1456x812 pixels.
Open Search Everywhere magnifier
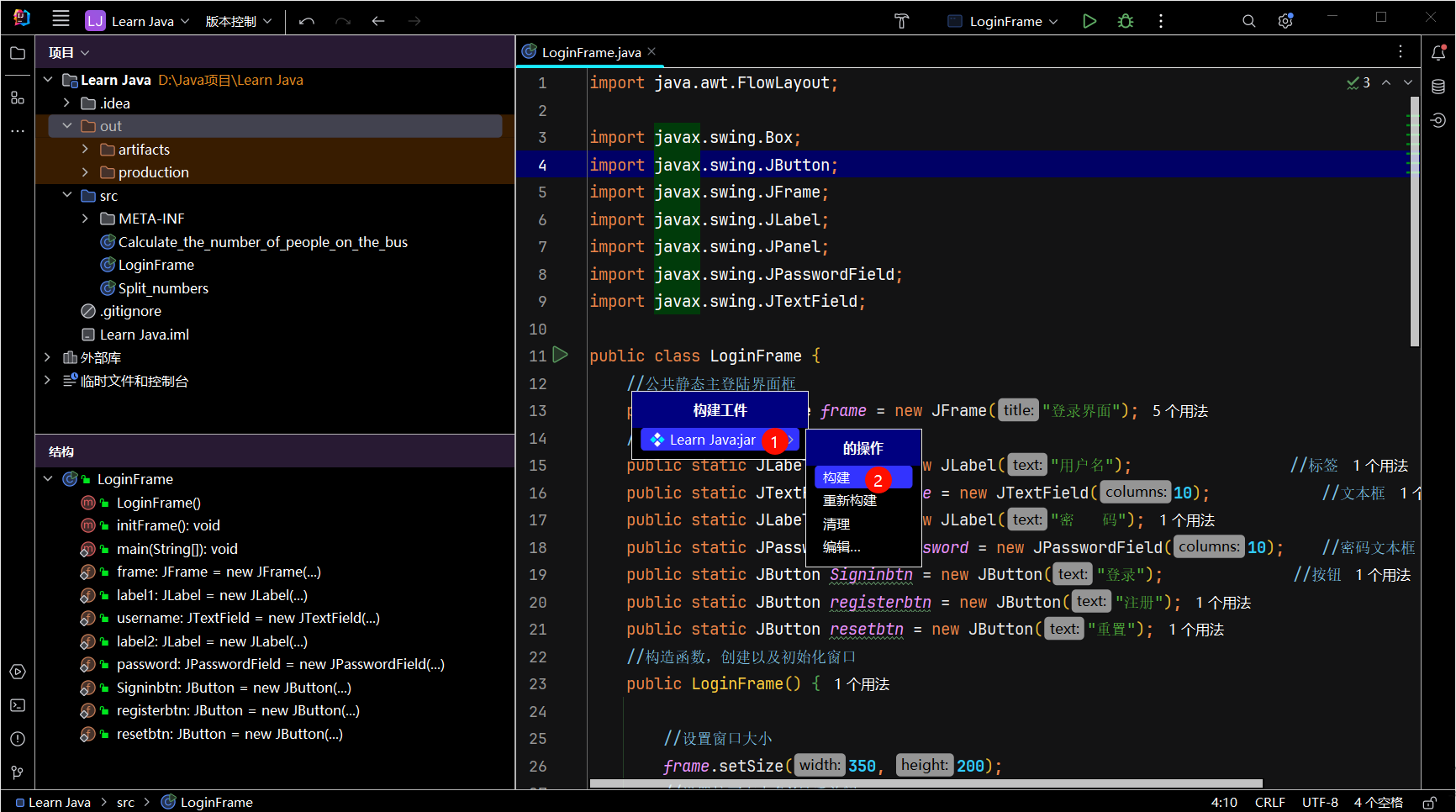click(1249, 21)
